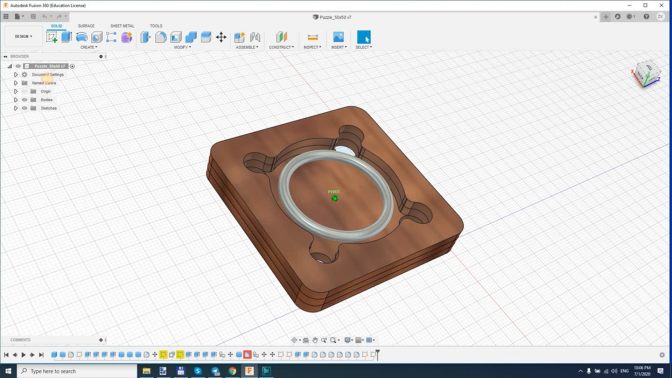This screenshot has height=378, width=672.
Task: Expand Named Views tree node
Action: (15, 83)
